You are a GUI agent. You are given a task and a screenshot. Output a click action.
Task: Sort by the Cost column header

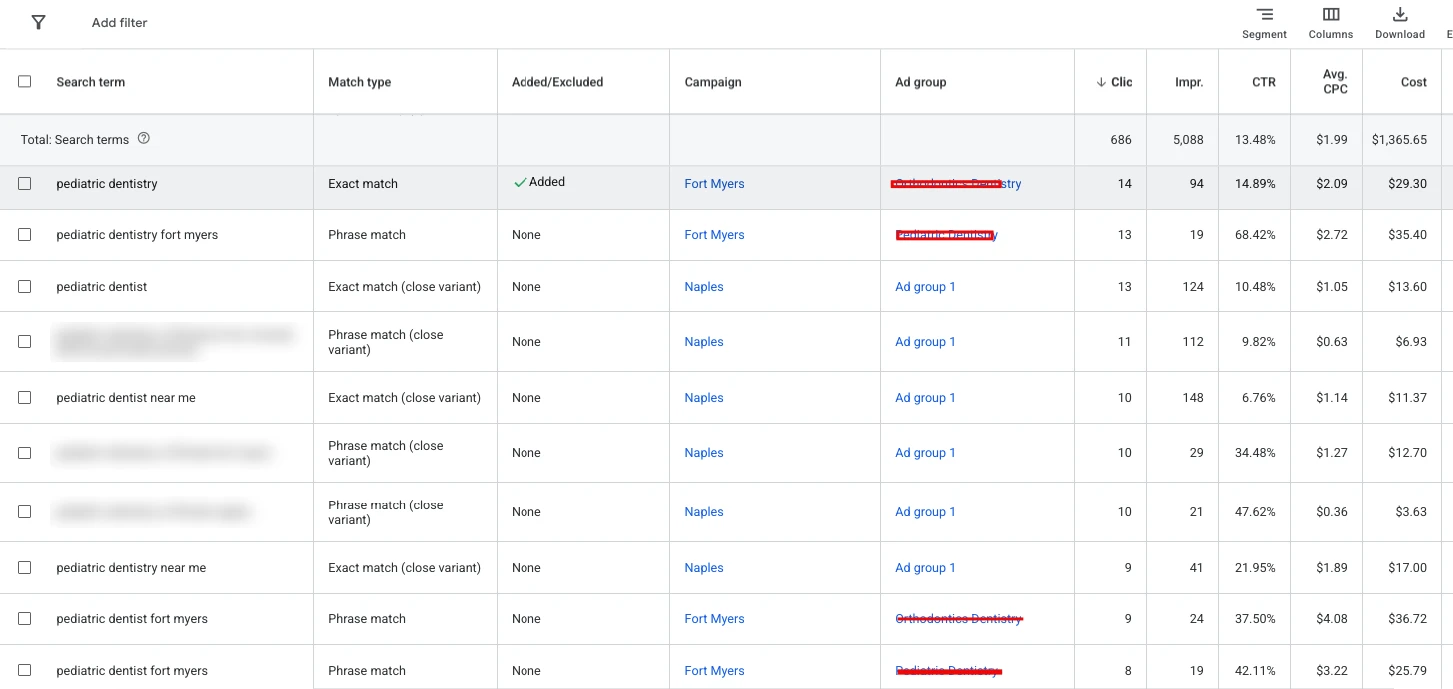coord(1414,82)
